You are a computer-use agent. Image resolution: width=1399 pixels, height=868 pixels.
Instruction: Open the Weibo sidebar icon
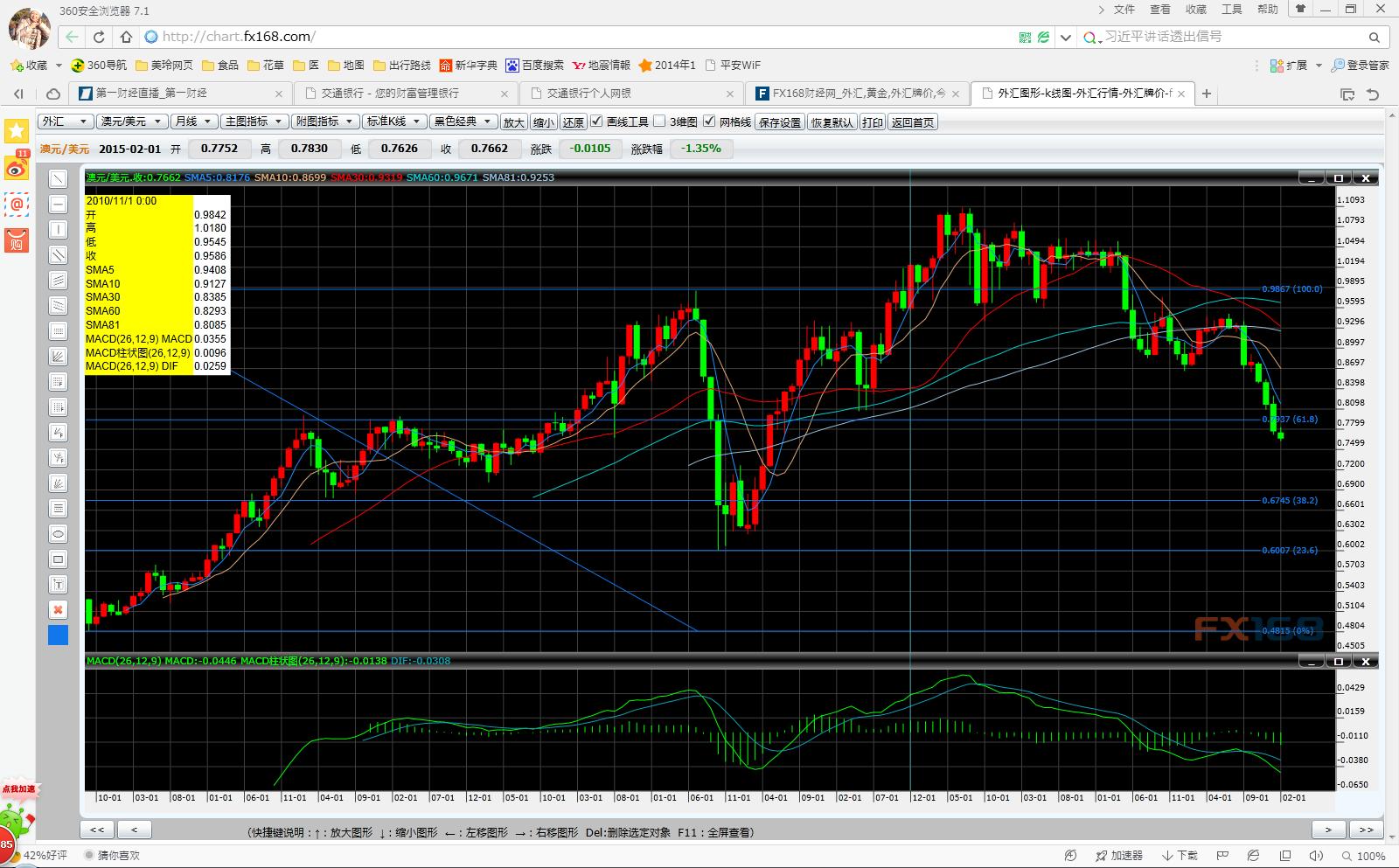coord(17,168)
